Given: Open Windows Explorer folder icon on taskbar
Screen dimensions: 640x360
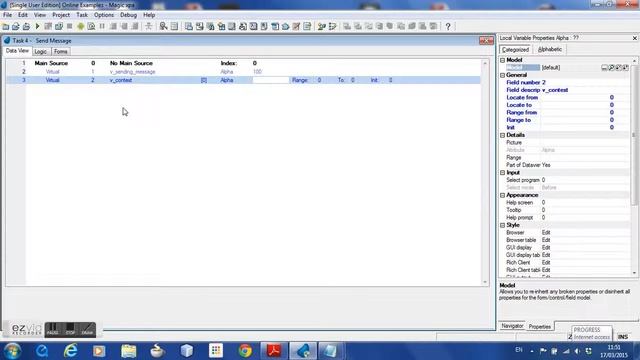Looking at the screenshot, I should pyautogui.click(x=129, y=351).
